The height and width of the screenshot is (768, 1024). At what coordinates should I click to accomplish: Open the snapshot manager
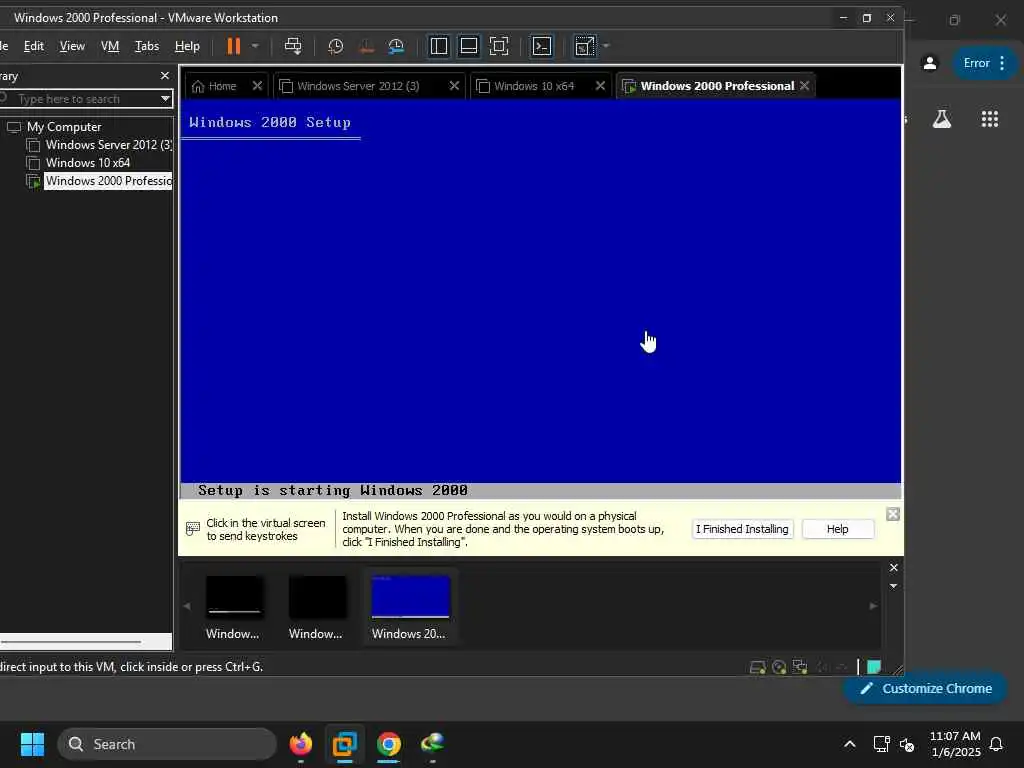click(396, 46)
